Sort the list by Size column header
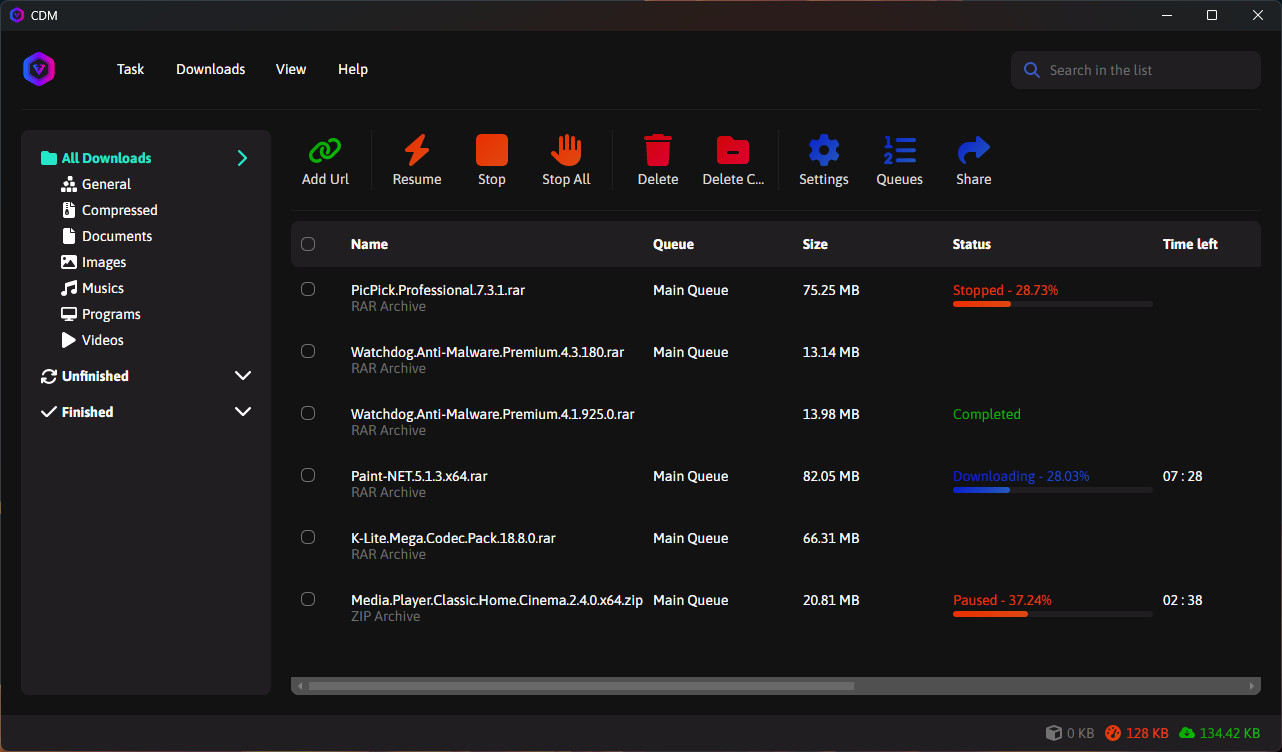 815,244
